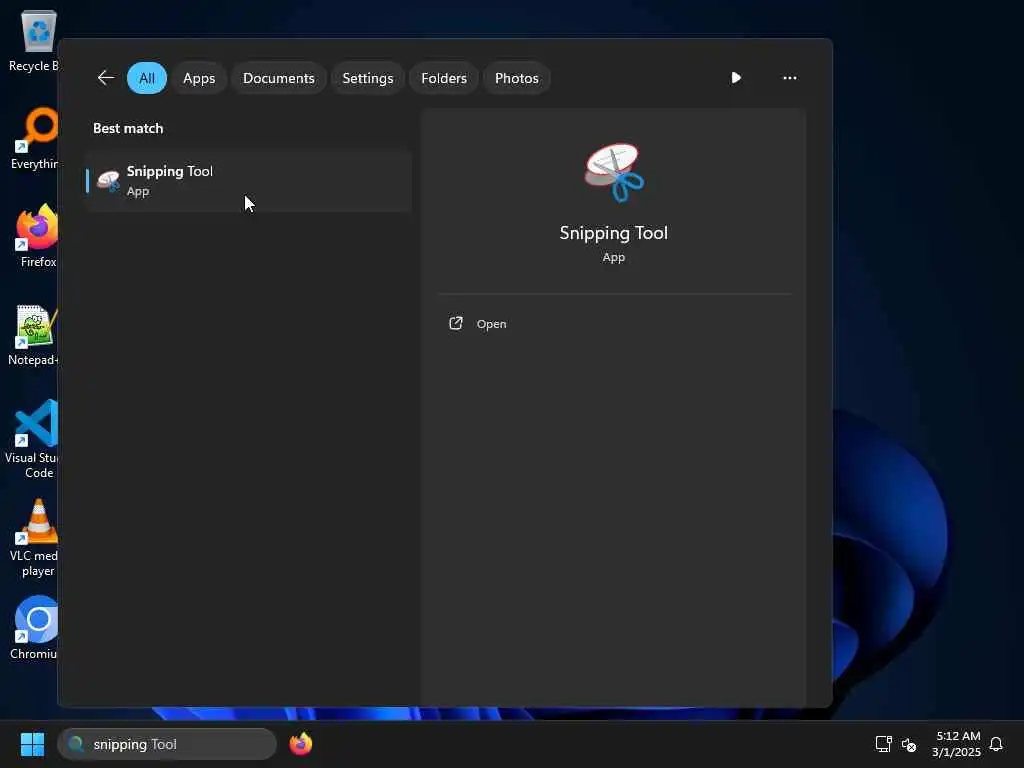
Task: Select the All filter tab
Action: tap(147, 78)
